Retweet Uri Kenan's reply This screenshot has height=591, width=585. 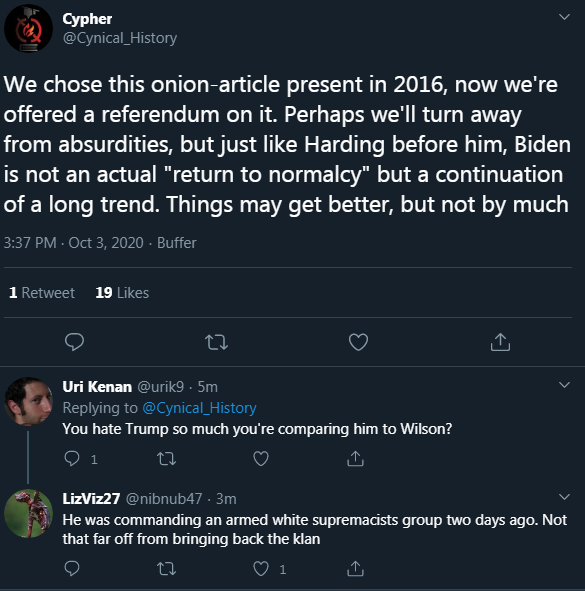pyautogui.click(x=166, y=459)
